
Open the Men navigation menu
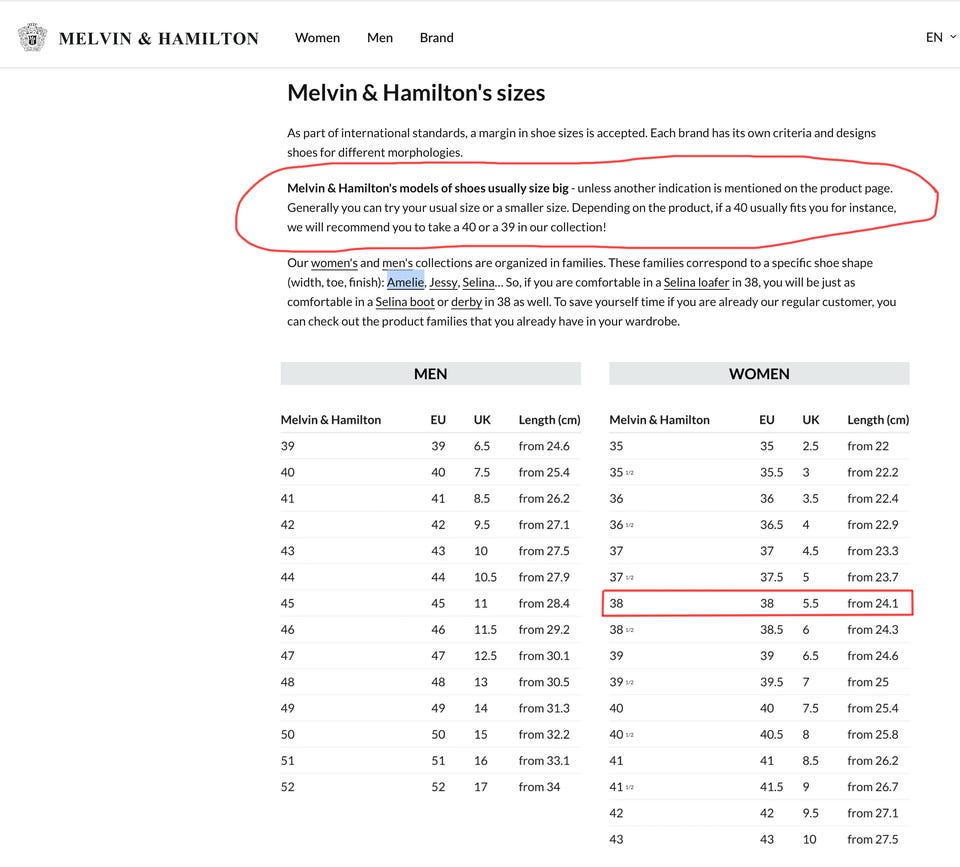tap(380, 37)
